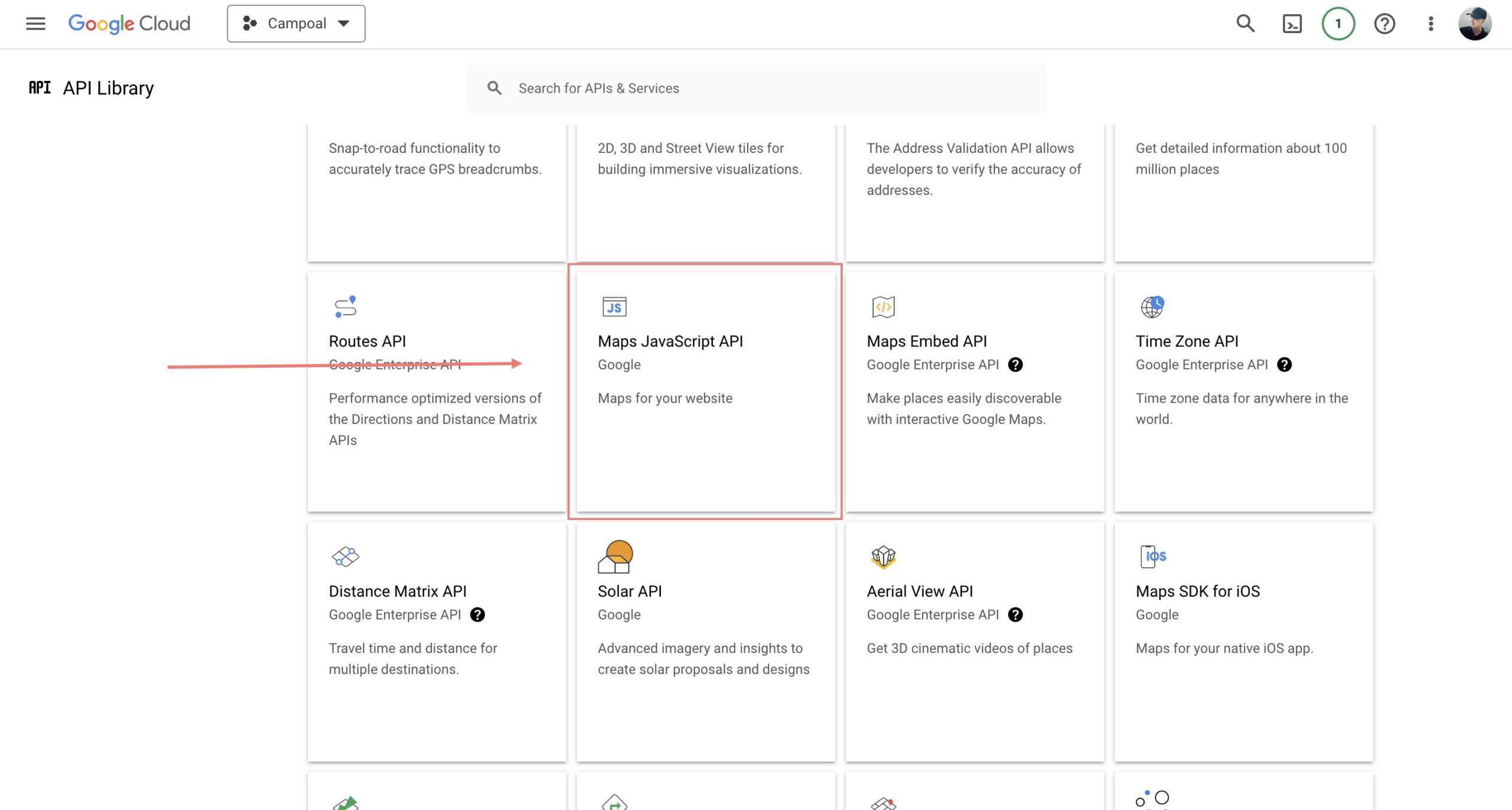Screen dimensions: 1512x810
Task: Click the top bar search magnifier icon
Action: [1245, 24]
